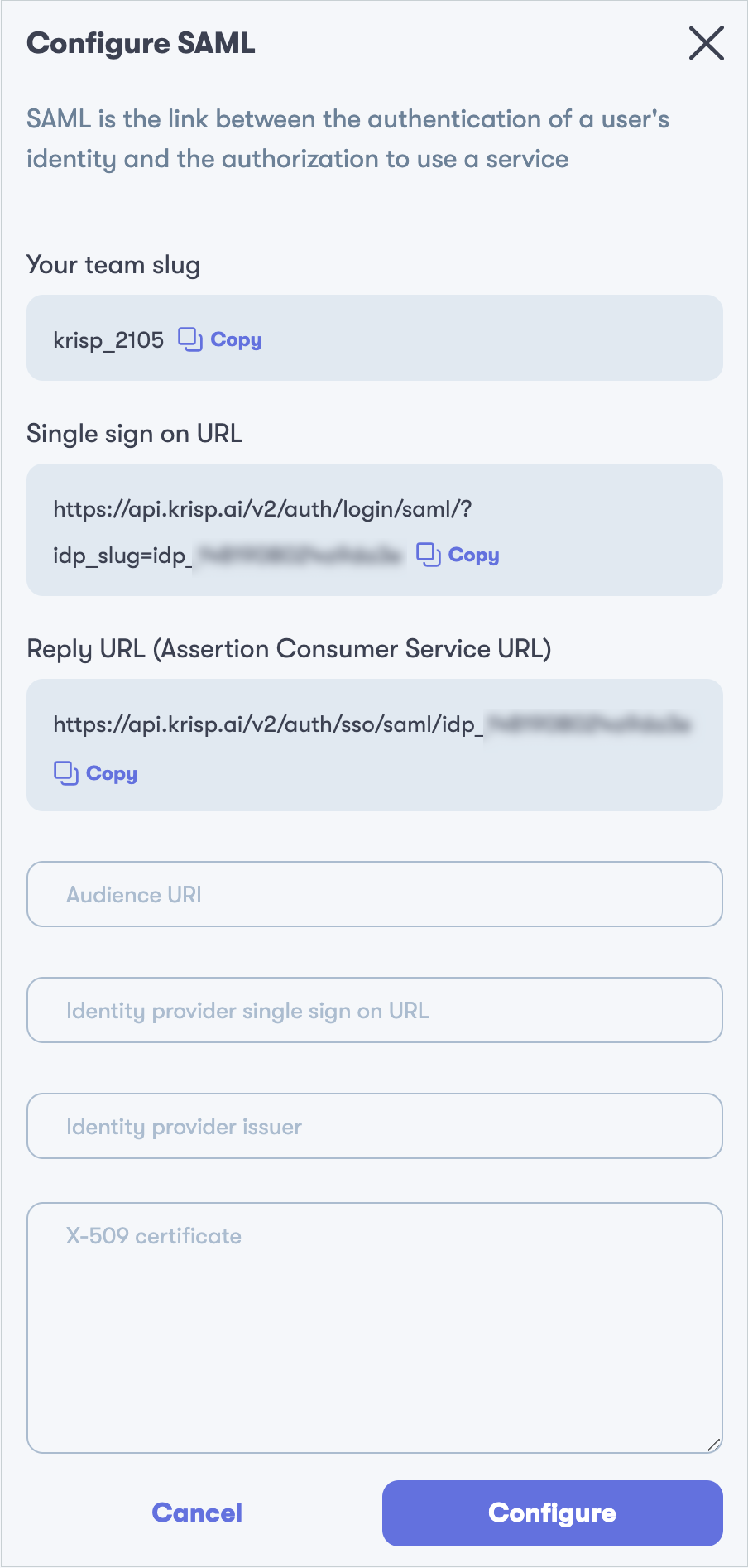Click the krisp_2105 team slug value

(108, 340)
